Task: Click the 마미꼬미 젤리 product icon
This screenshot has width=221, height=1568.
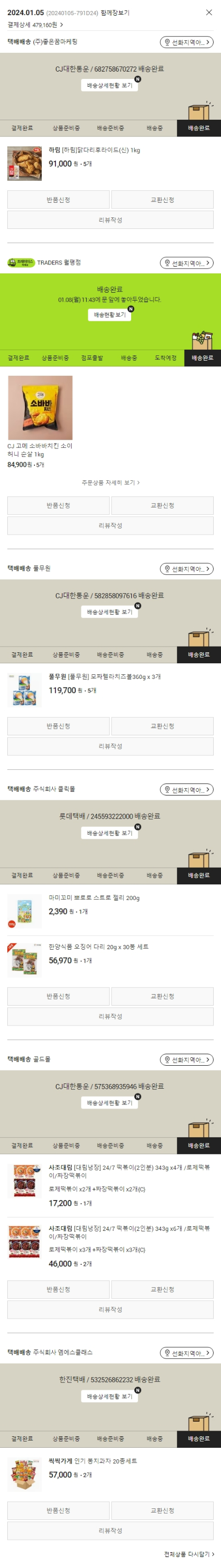Action: (x=25, y=910)
